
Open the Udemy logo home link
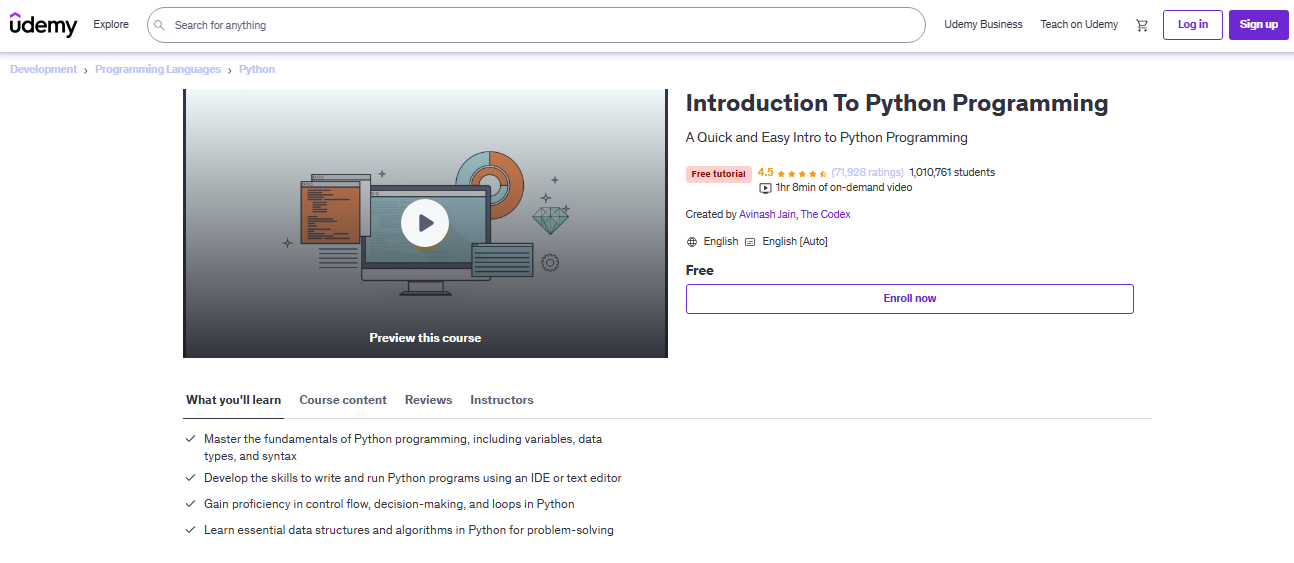click(43, 25)
